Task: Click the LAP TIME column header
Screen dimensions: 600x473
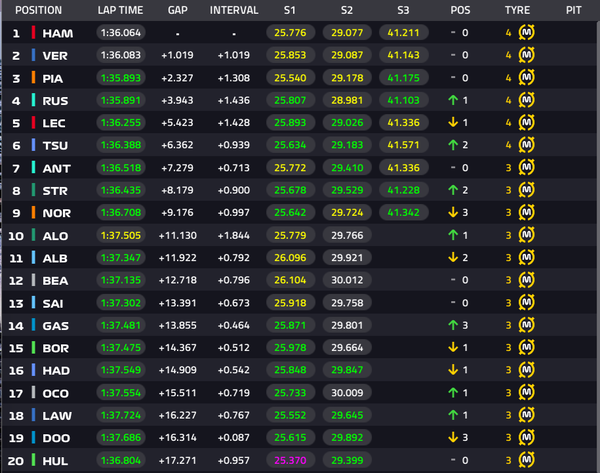Action: (120, 10)
